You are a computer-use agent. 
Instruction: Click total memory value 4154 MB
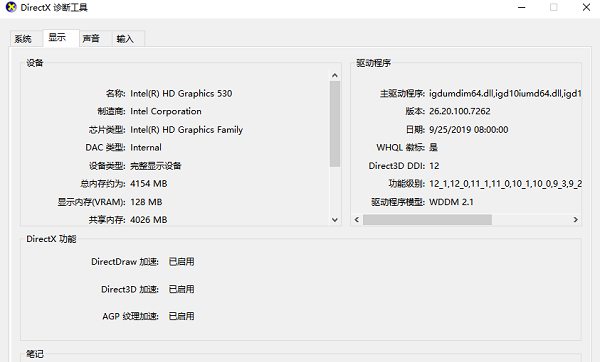148,184
